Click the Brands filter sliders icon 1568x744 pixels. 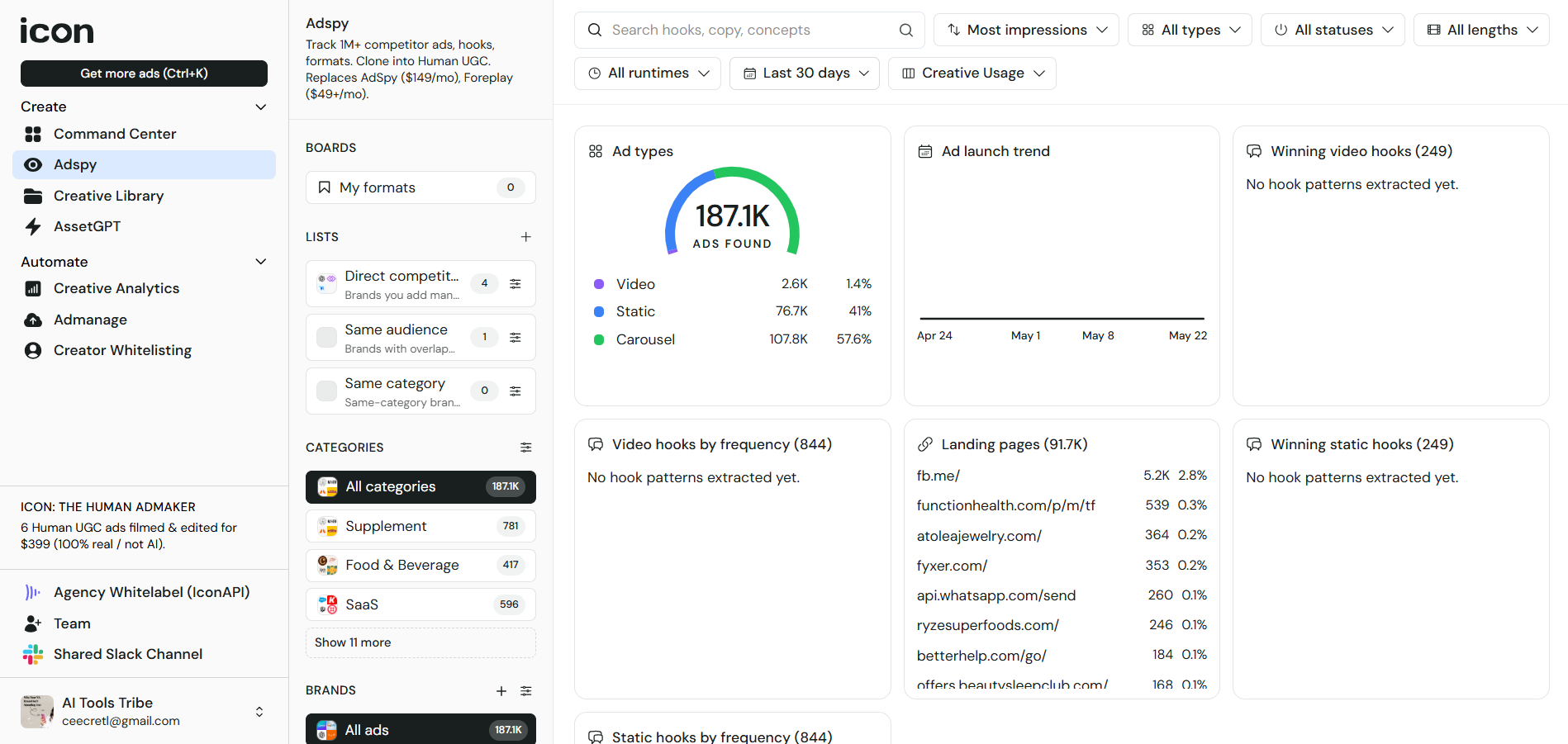[525, 691]
